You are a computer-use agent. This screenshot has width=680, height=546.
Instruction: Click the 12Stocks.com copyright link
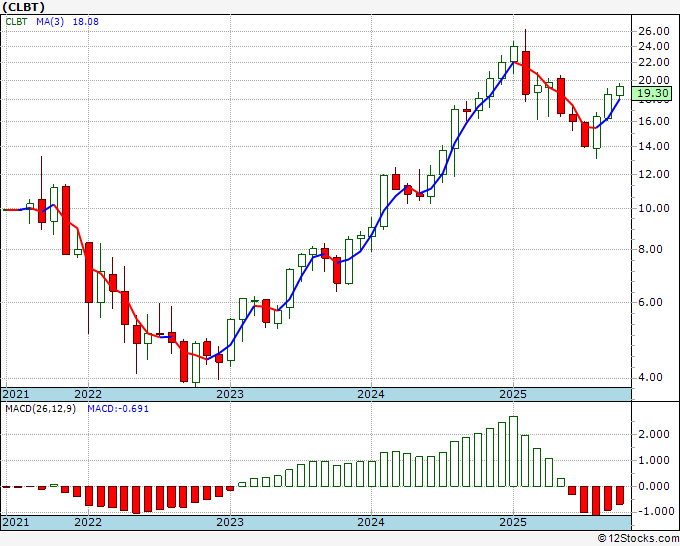pos(638,539)
